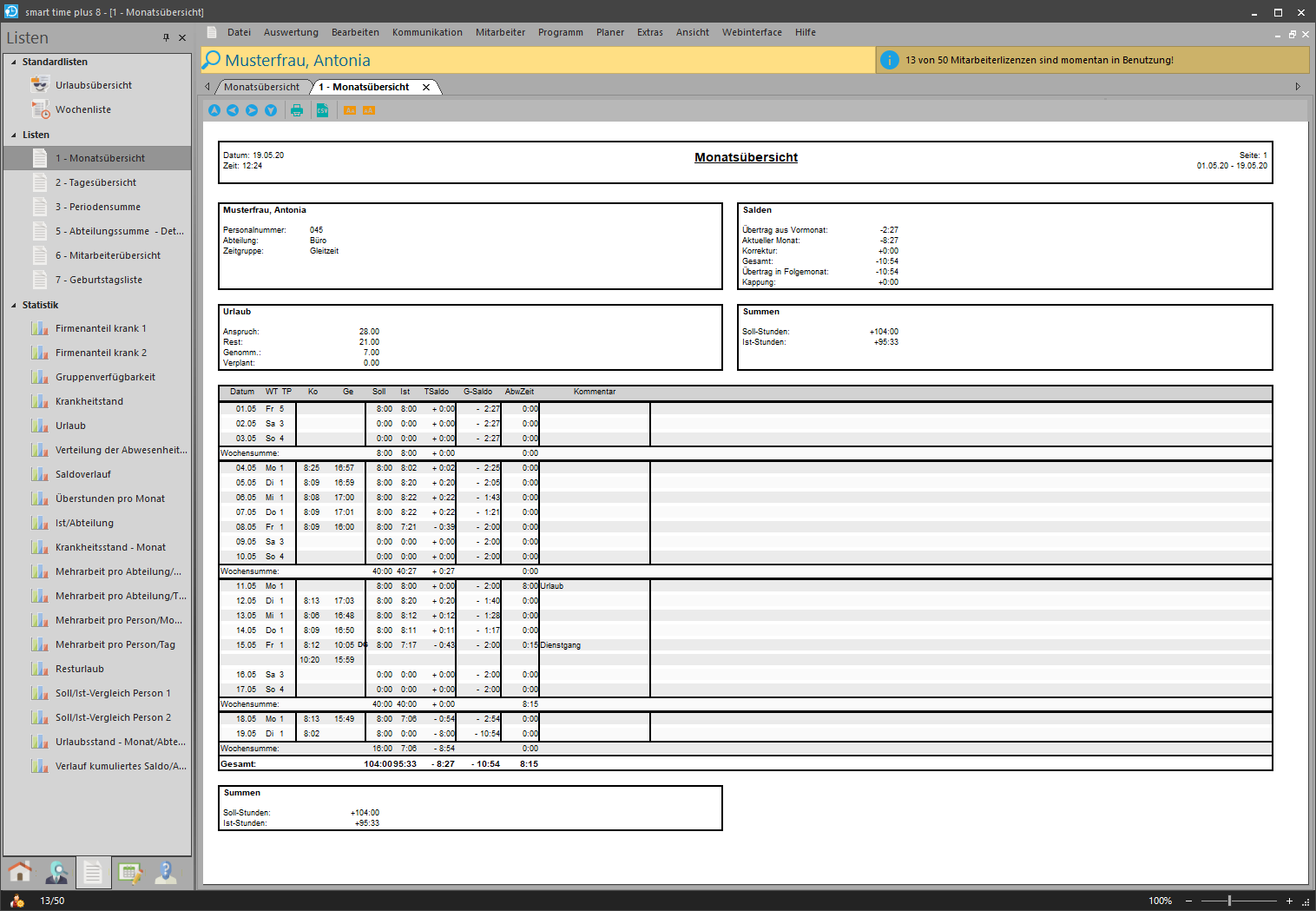Zoom in with the plus button
The image size is (1316, 911).
coord(1289,901)
